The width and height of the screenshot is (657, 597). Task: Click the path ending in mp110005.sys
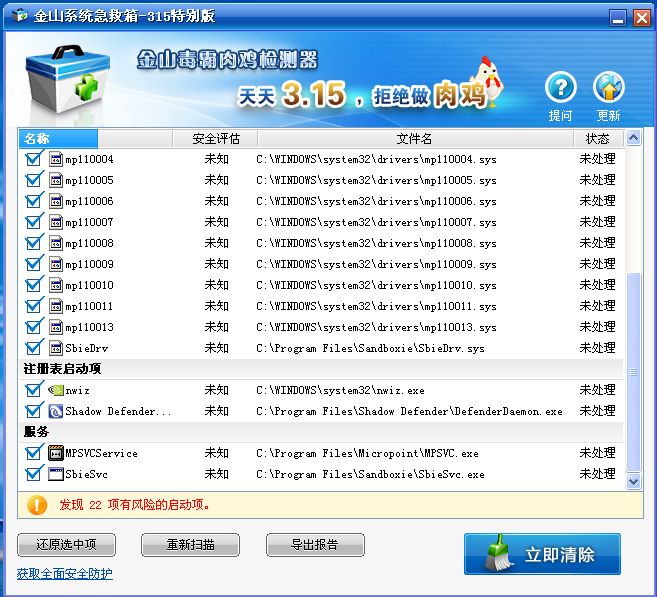point(376,180)
